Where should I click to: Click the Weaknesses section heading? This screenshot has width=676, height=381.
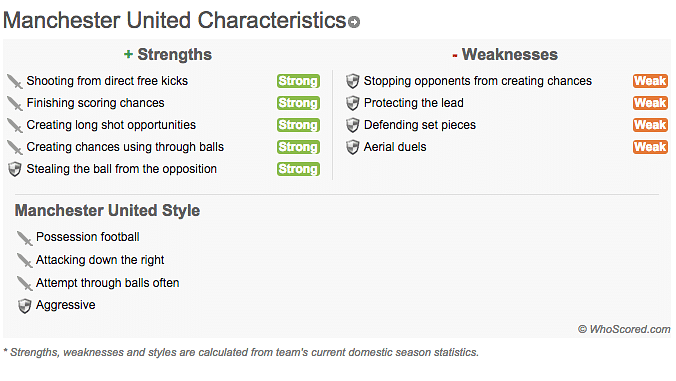[x=505, y=55]
